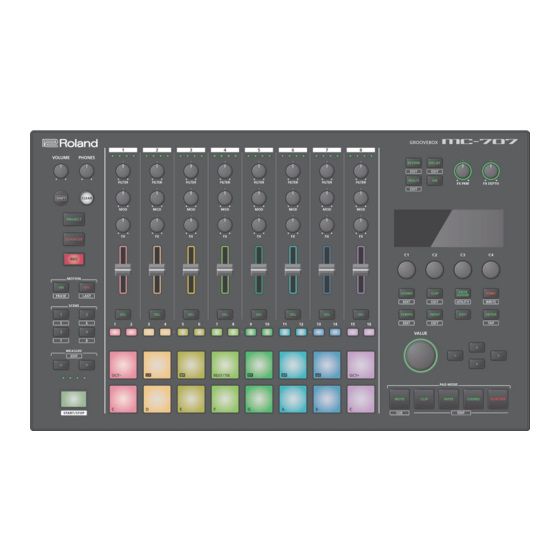Viewport: 560px width, 560px height.
Task: Click the QUANTIZE button
Action: [74, 239]
